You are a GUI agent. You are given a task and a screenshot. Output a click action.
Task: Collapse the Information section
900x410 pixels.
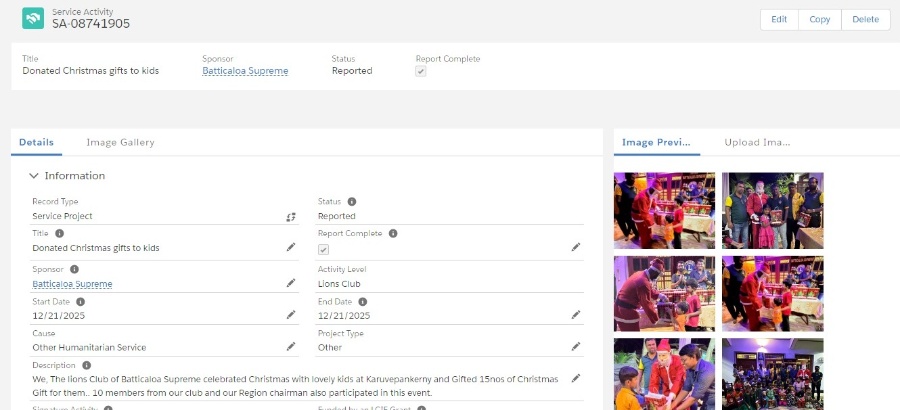point(34,176)
